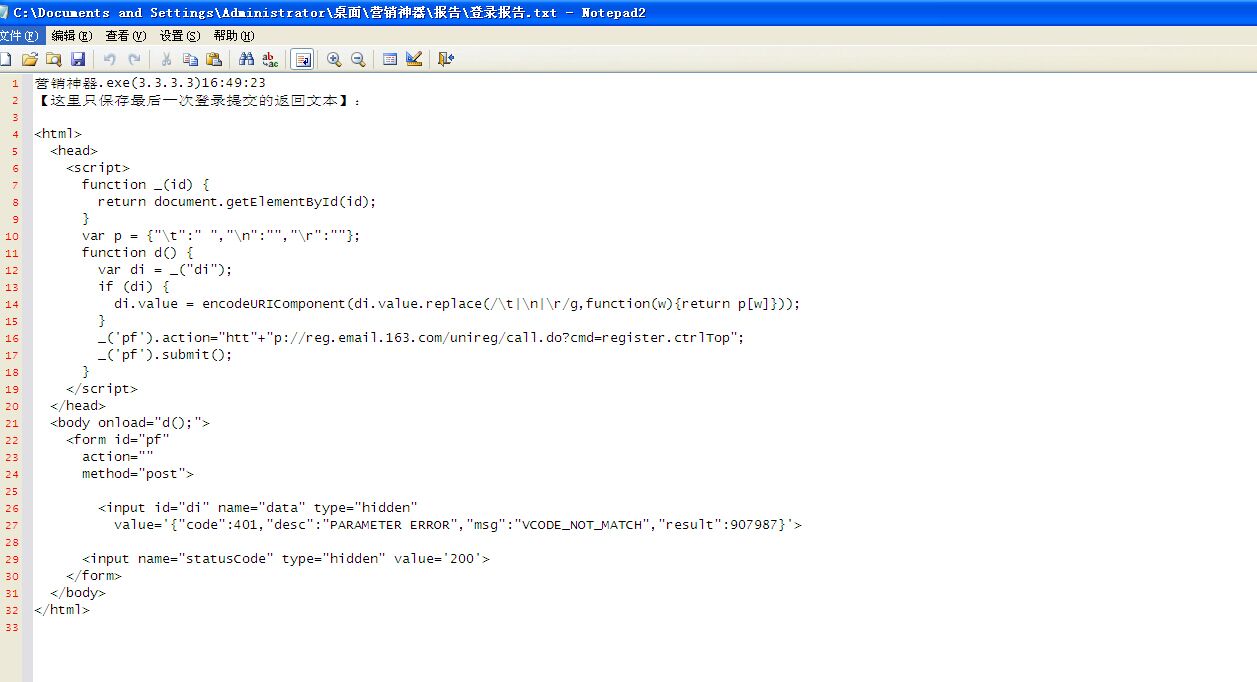Zoom in with the magnifier plus icon
1257x682 pixels.
click(x=334, y=60)
